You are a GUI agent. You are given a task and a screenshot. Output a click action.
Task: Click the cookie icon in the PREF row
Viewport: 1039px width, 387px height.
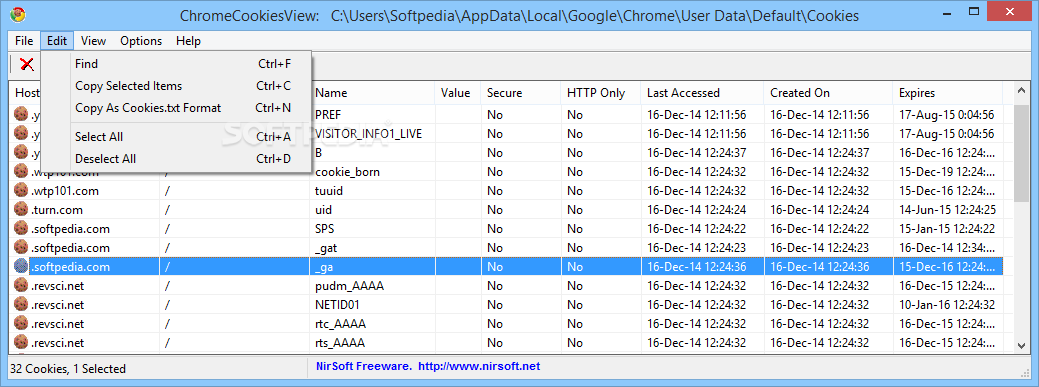click(x=21, y=114)
